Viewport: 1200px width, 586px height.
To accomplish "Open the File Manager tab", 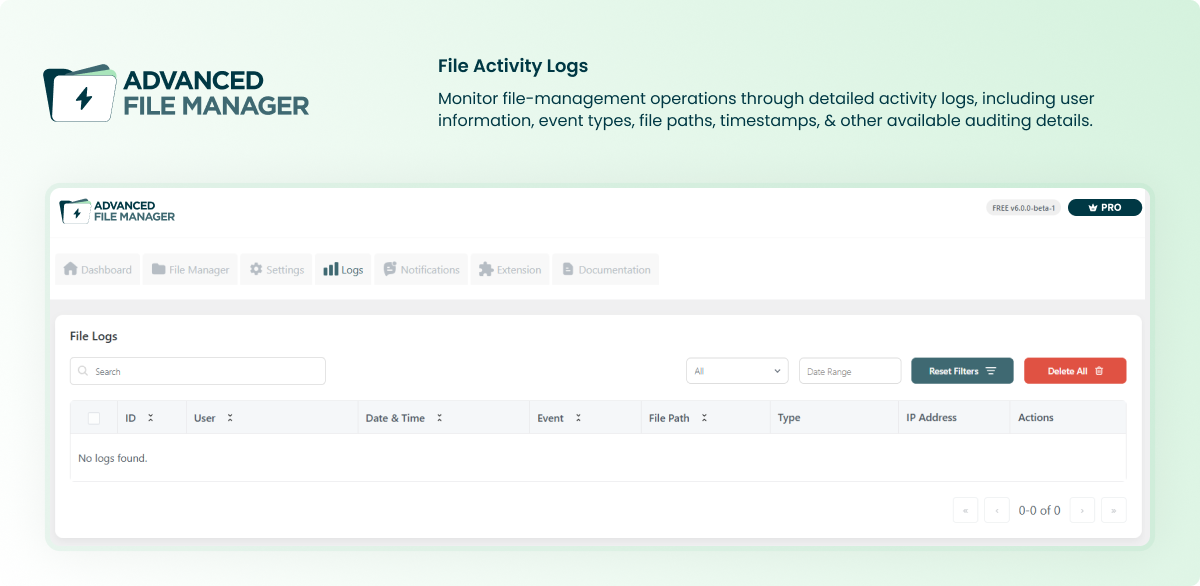I will 190,269.
